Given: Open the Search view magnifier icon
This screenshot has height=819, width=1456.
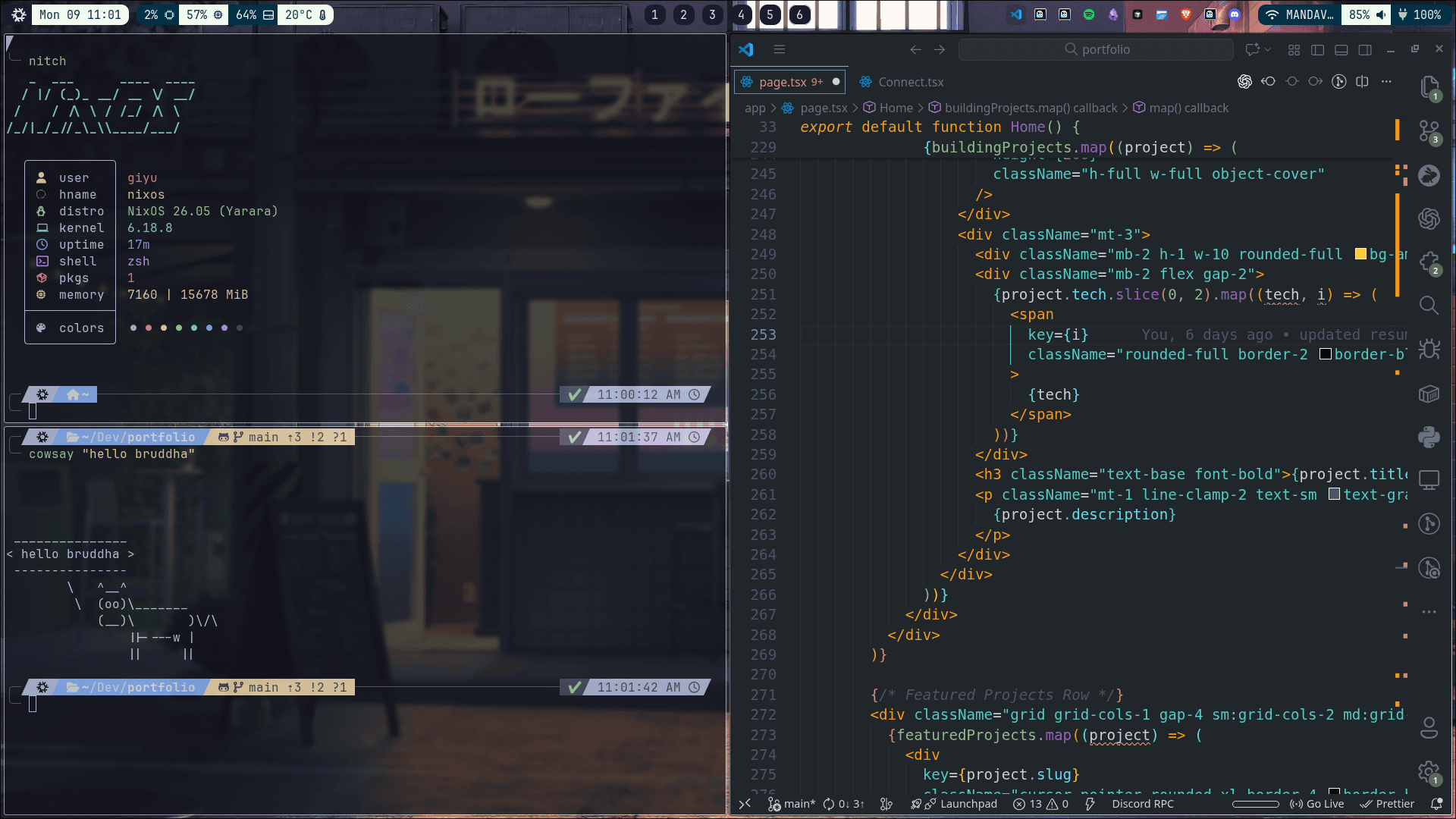Looking at the screenshot, I should tap(1429, 305).
